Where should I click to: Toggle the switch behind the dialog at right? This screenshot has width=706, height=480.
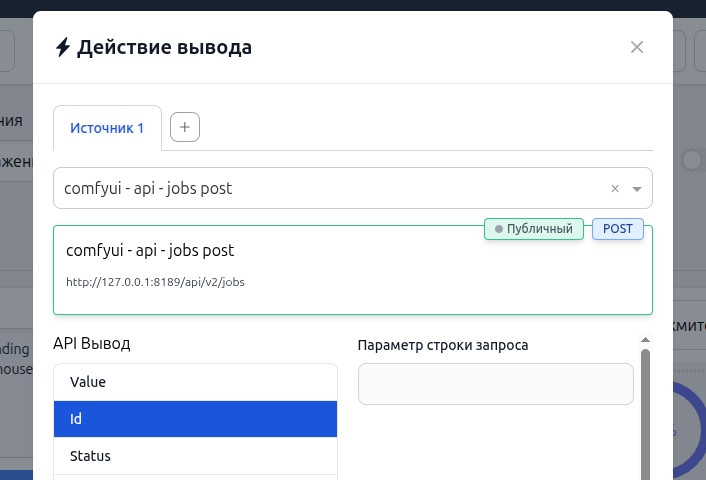(692, 160)
